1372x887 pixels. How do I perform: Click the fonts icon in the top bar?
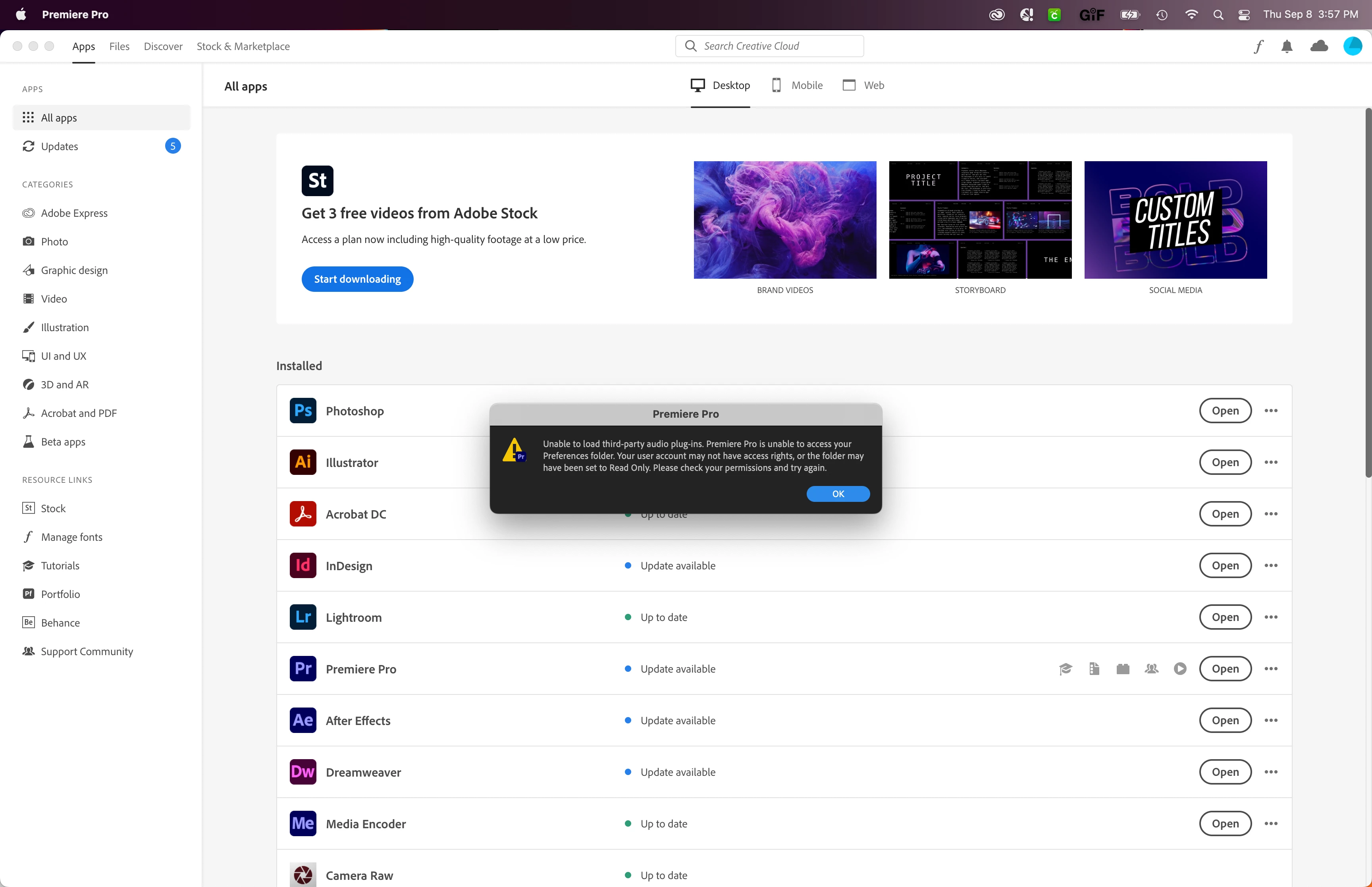click(1258, 46)
